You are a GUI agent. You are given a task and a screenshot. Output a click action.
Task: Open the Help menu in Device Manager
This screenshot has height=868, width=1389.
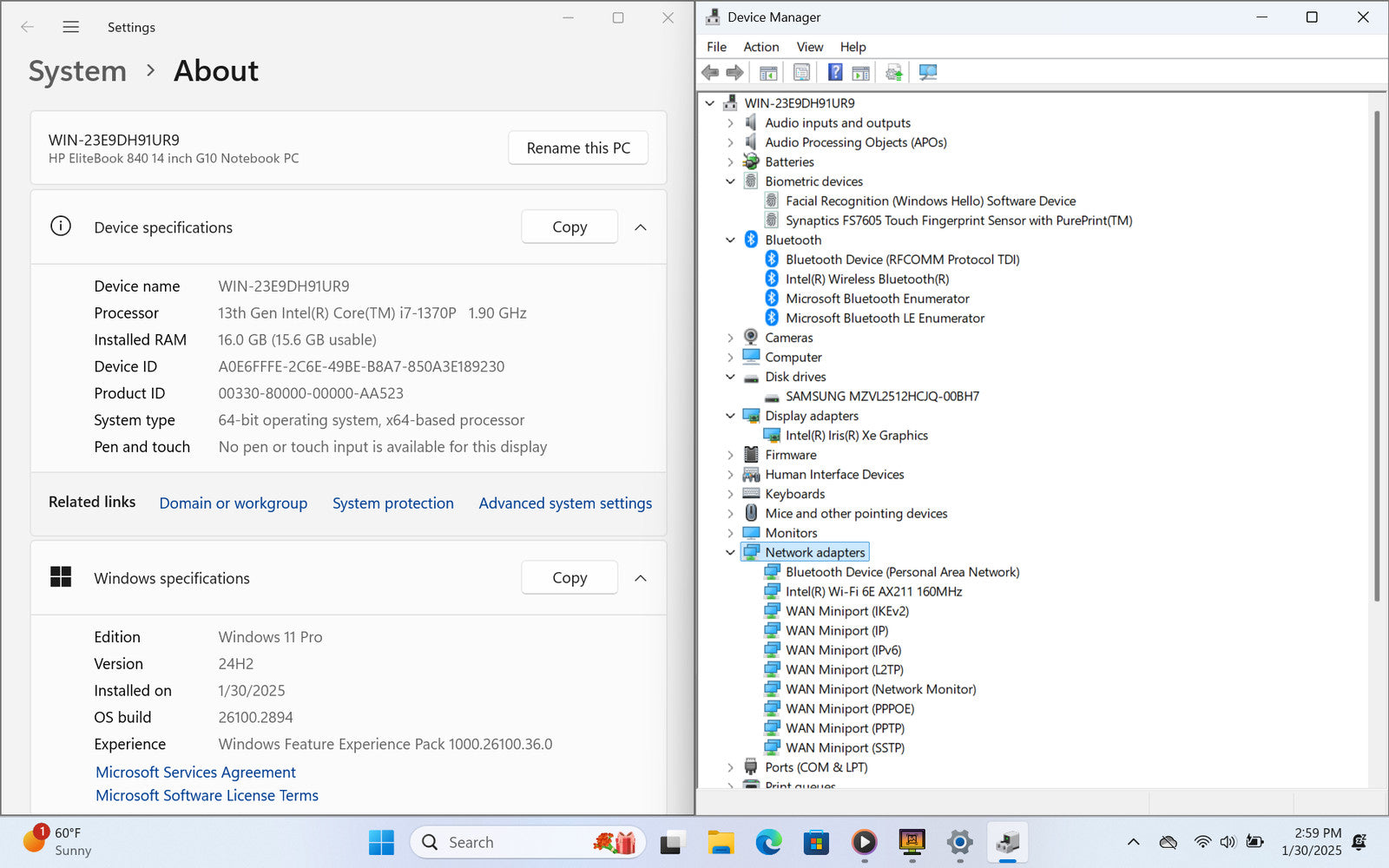[853, 47]
